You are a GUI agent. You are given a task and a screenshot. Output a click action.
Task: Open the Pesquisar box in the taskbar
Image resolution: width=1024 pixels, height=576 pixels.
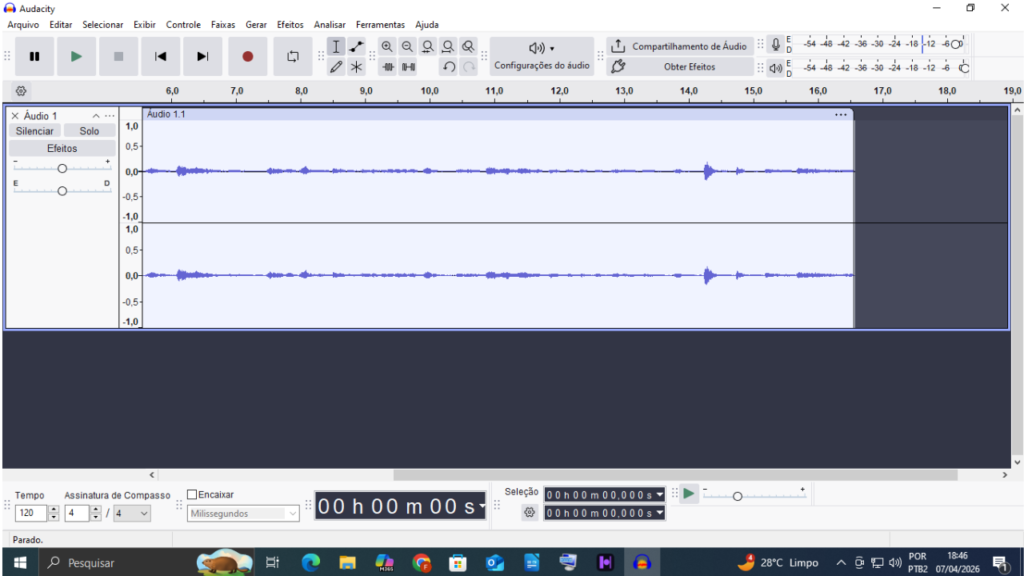click(90, 561)
